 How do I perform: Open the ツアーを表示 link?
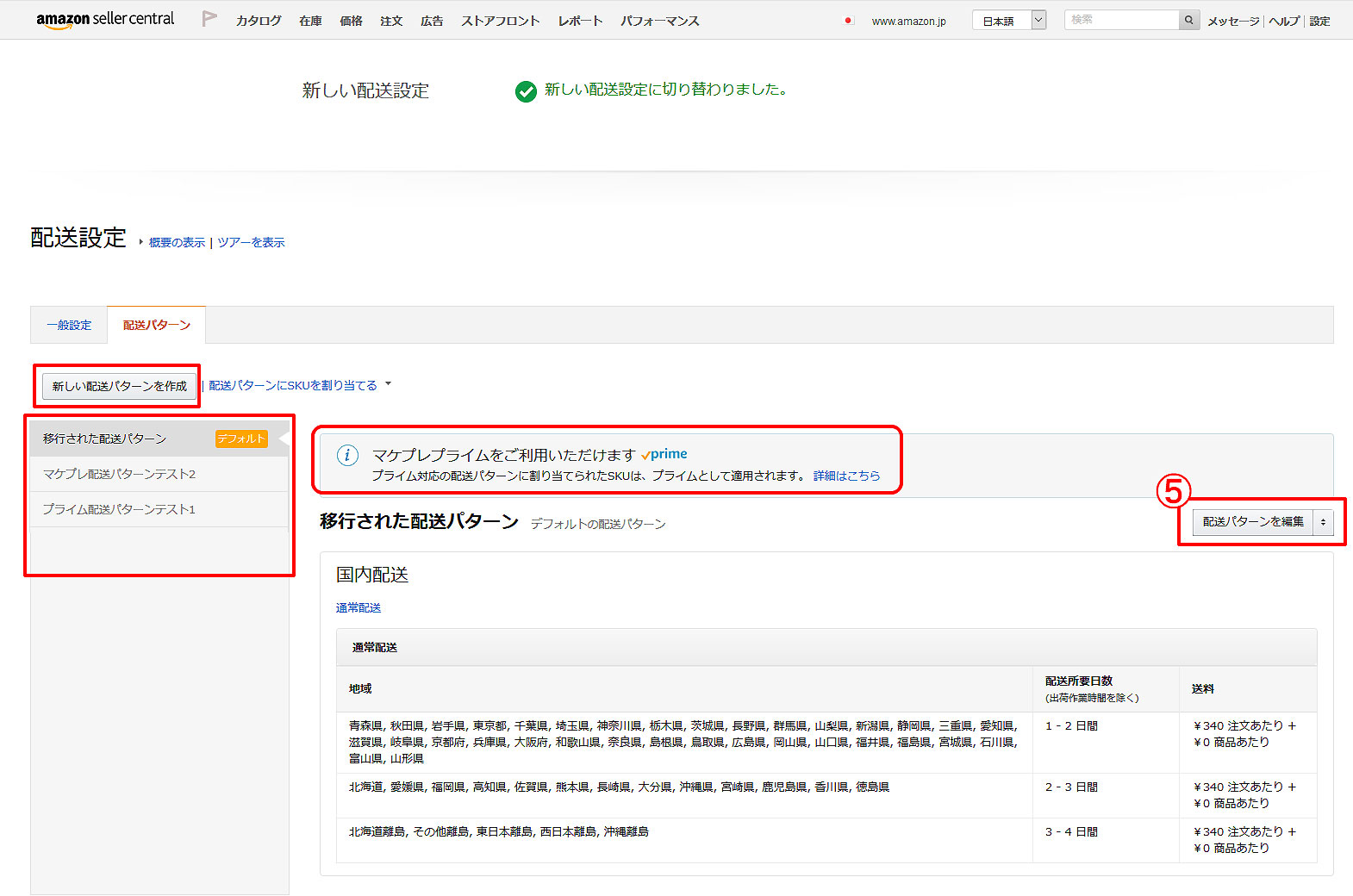(251, 243)
